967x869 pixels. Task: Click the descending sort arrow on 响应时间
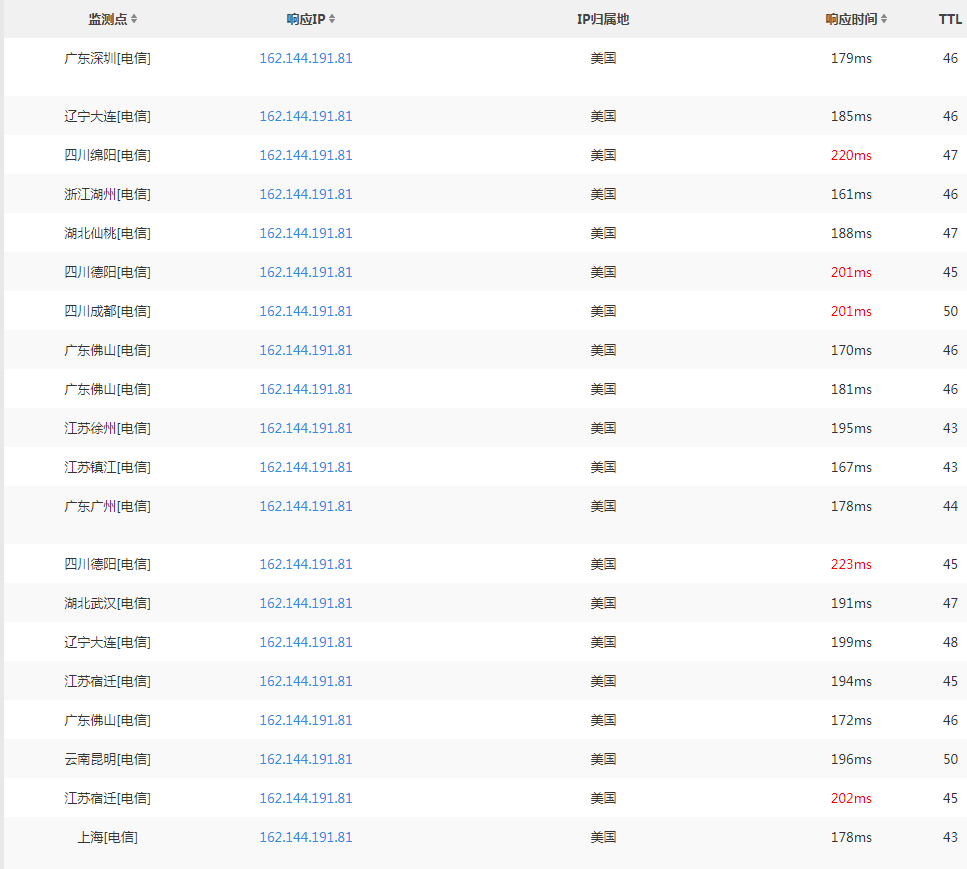(x=884, y=21)
